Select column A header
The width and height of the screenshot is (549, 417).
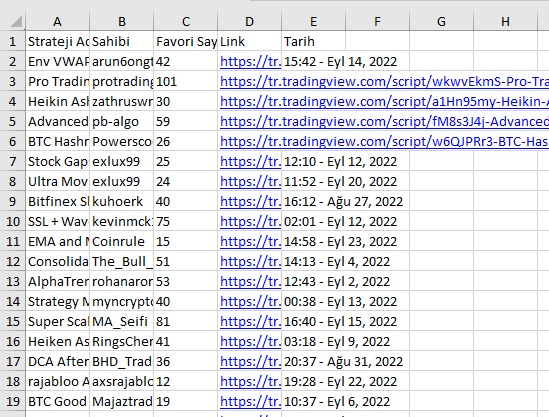57,22
